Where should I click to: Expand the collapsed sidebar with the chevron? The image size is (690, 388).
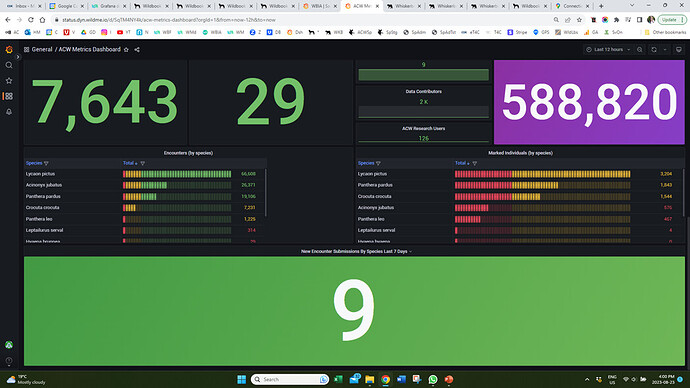[18, 57]
